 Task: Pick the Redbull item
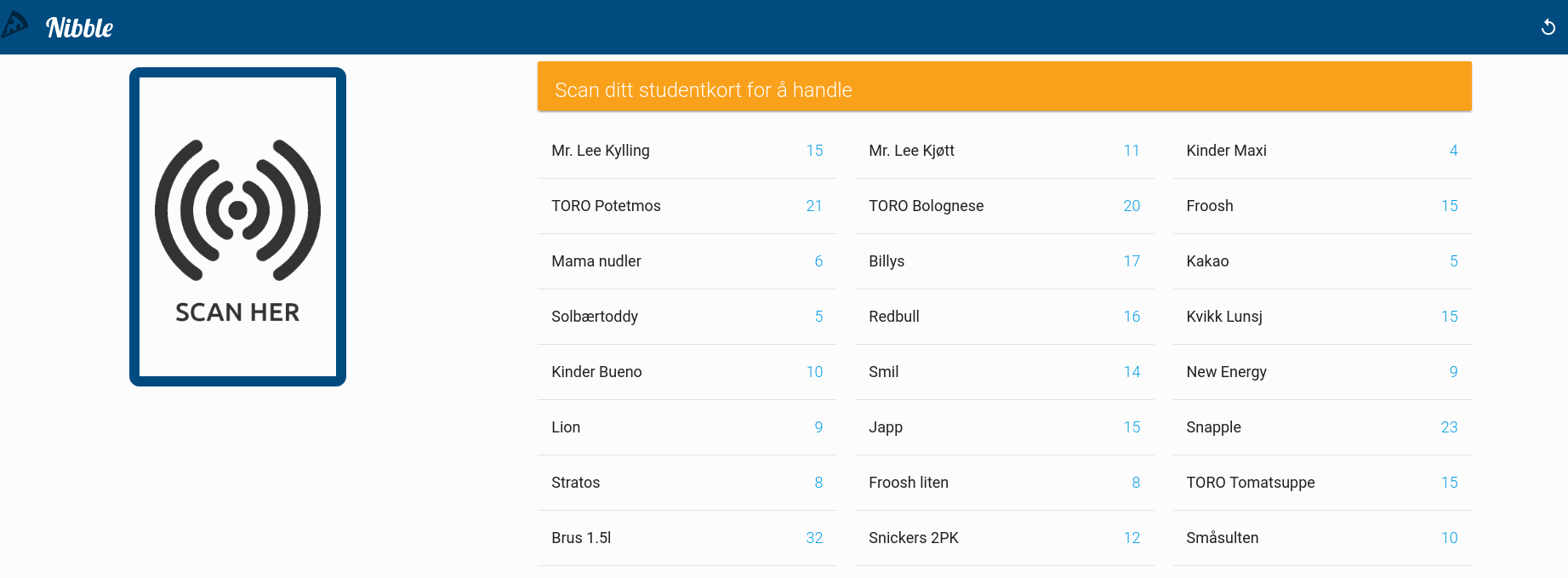(1004, 317)
